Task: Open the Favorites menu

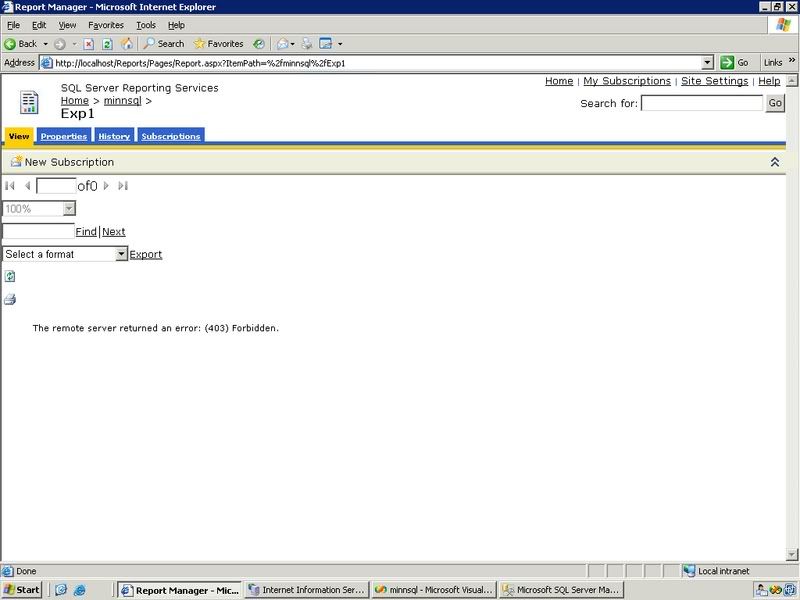Action: [x=106, y=25]
